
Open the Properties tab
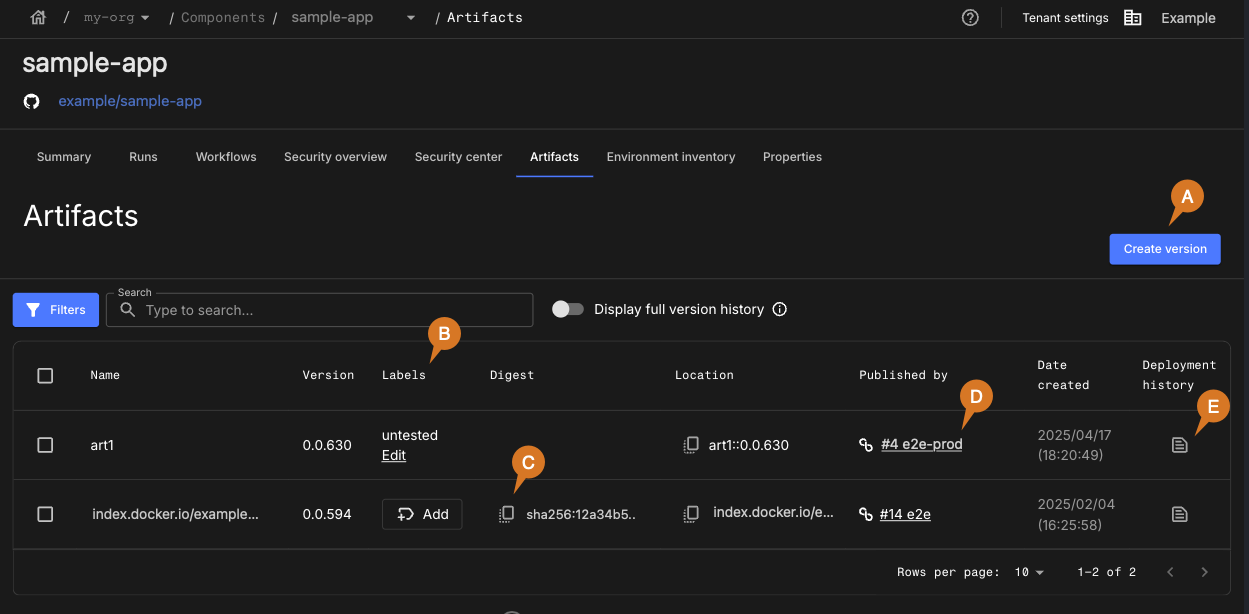[792, 157]
